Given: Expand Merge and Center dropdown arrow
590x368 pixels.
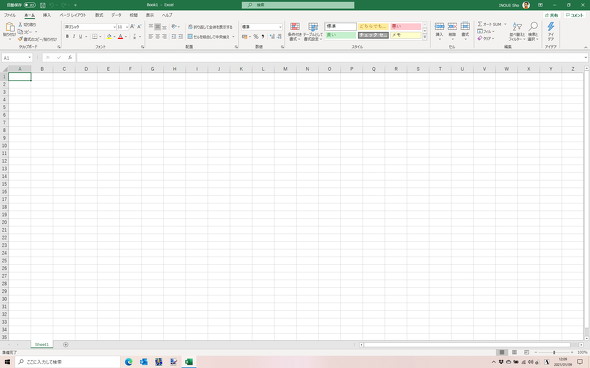Looking at the screenshot, I should tap(233, 37).
